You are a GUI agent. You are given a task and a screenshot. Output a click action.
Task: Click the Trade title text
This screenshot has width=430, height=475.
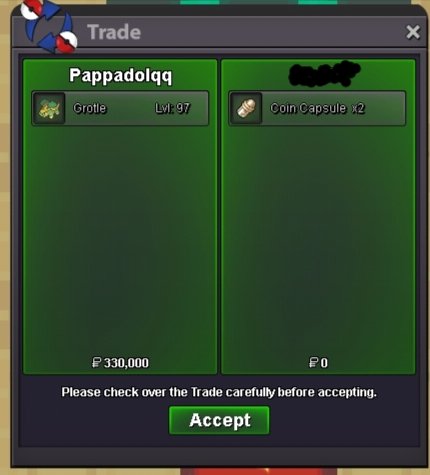(114, 32)
